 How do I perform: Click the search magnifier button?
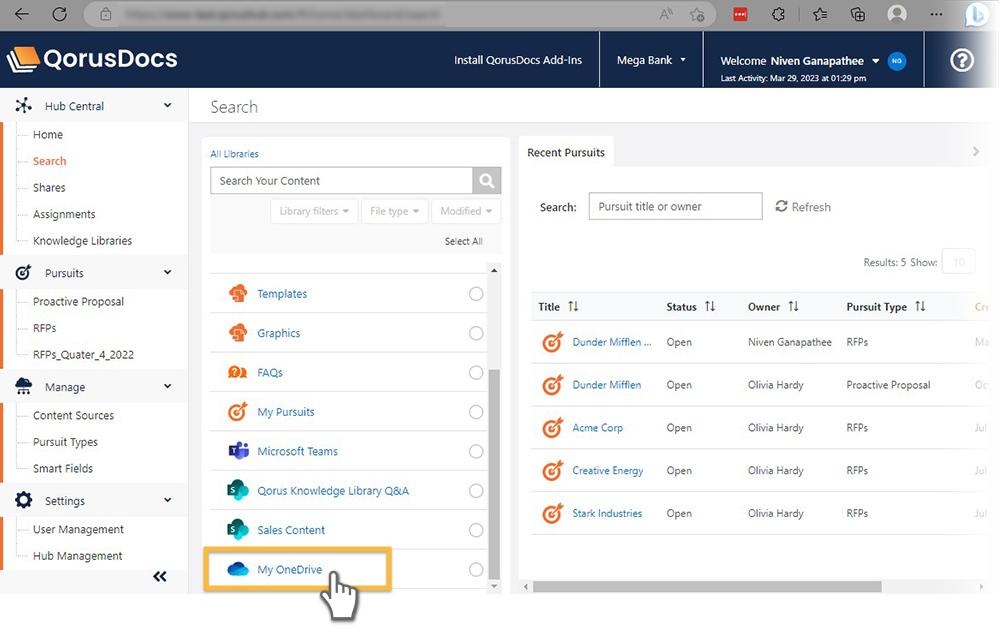pos(487,181)
